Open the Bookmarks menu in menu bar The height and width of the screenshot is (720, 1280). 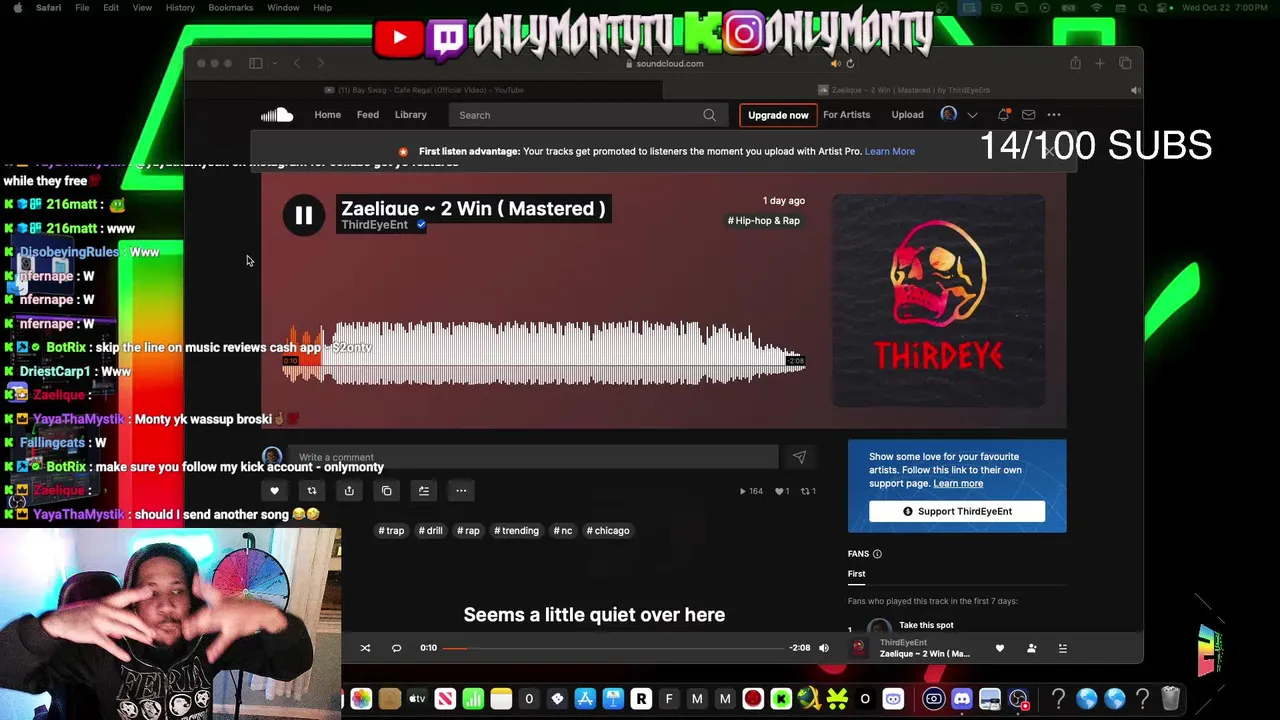[x=231, y=8]
